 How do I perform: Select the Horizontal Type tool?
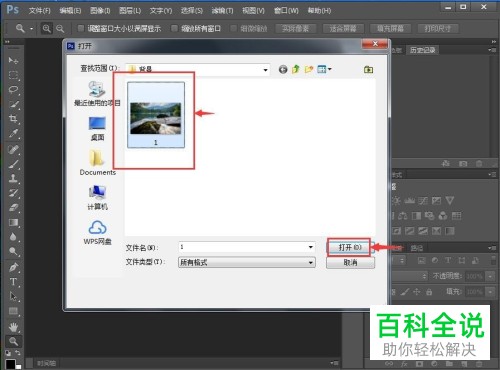tap(13, 282)
